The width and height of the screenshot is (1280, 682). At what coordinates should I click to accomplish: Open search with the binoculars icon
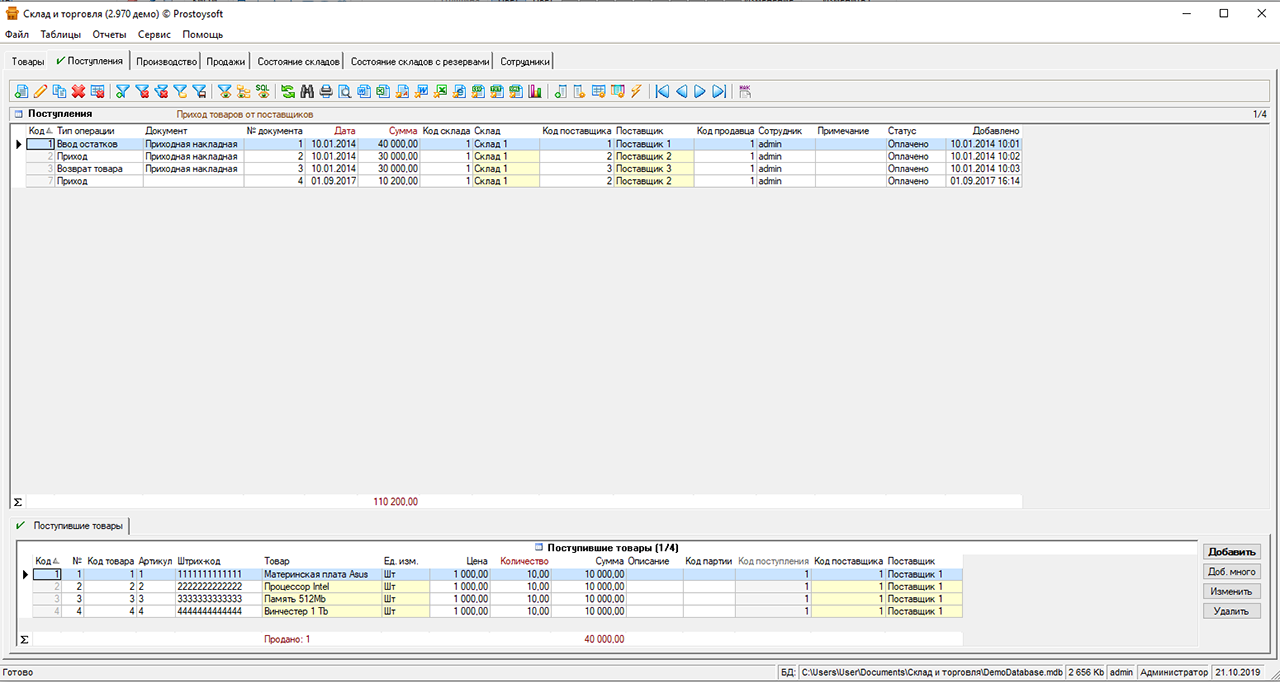click(307, 92)
